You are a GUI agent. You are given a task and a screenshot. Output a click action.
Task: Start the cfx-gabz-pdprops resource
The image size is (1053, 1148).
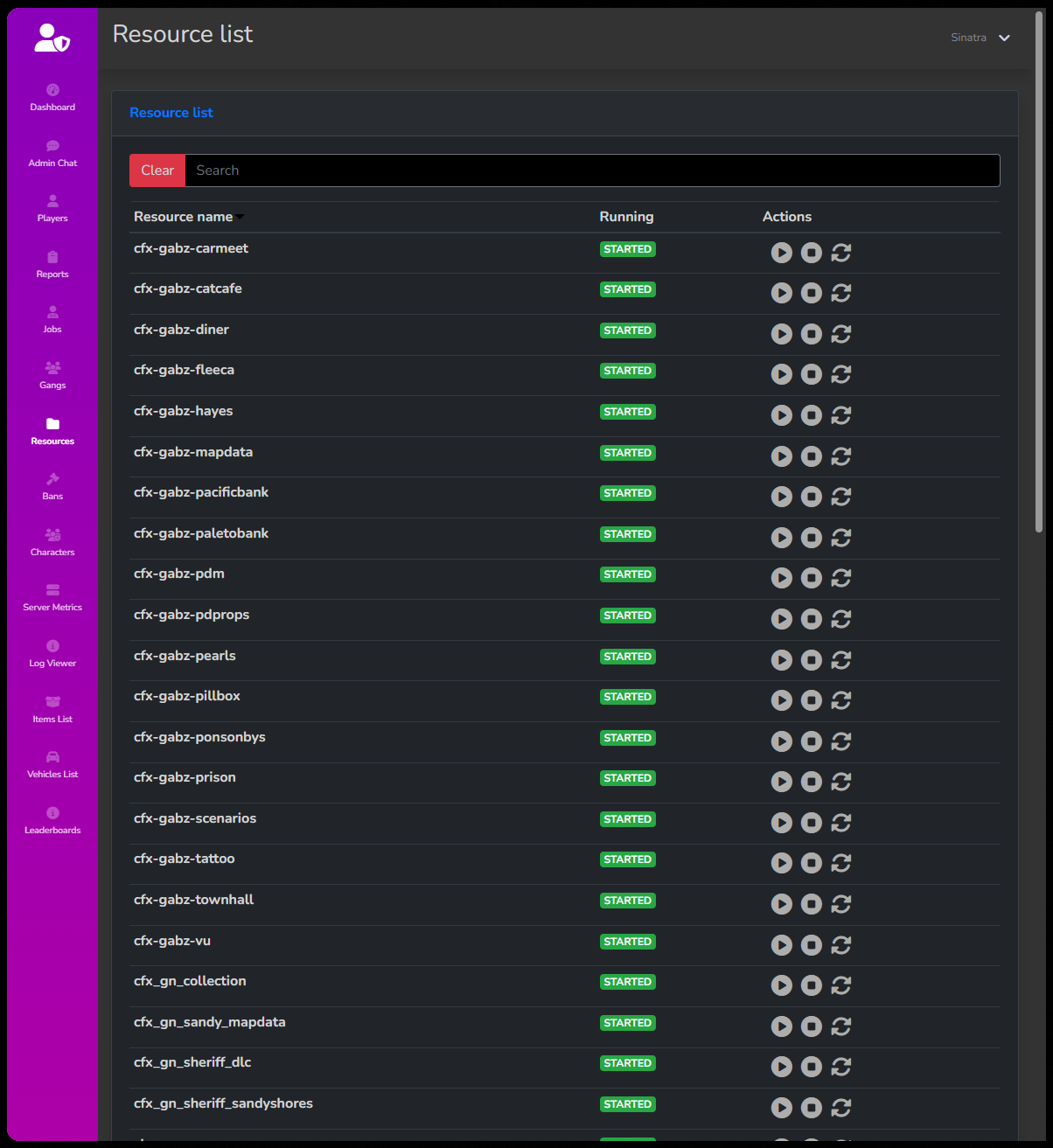[x=782, y=619]
